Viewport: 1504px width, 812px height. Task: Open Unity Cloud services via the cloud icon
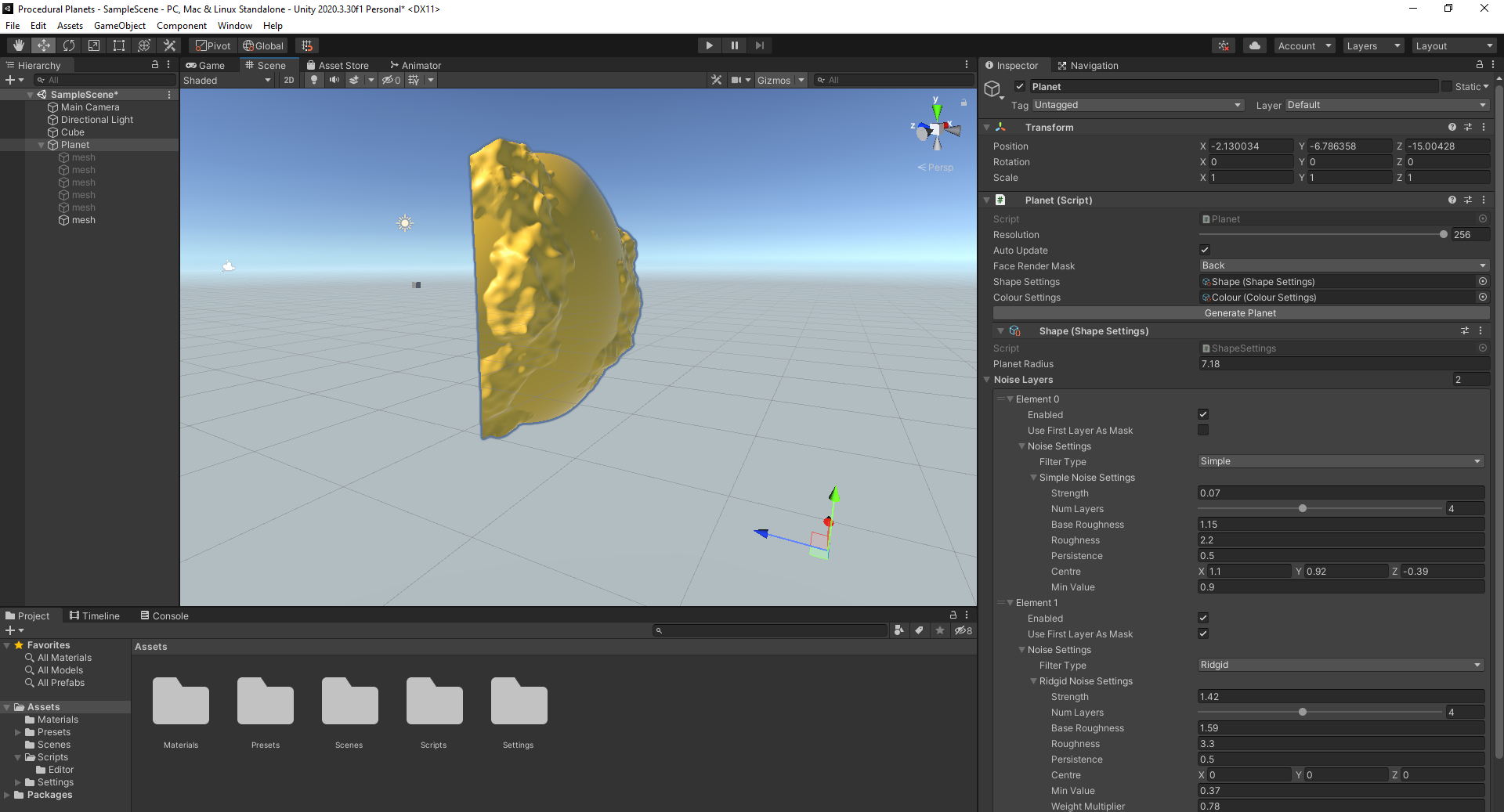(1254, 45)
